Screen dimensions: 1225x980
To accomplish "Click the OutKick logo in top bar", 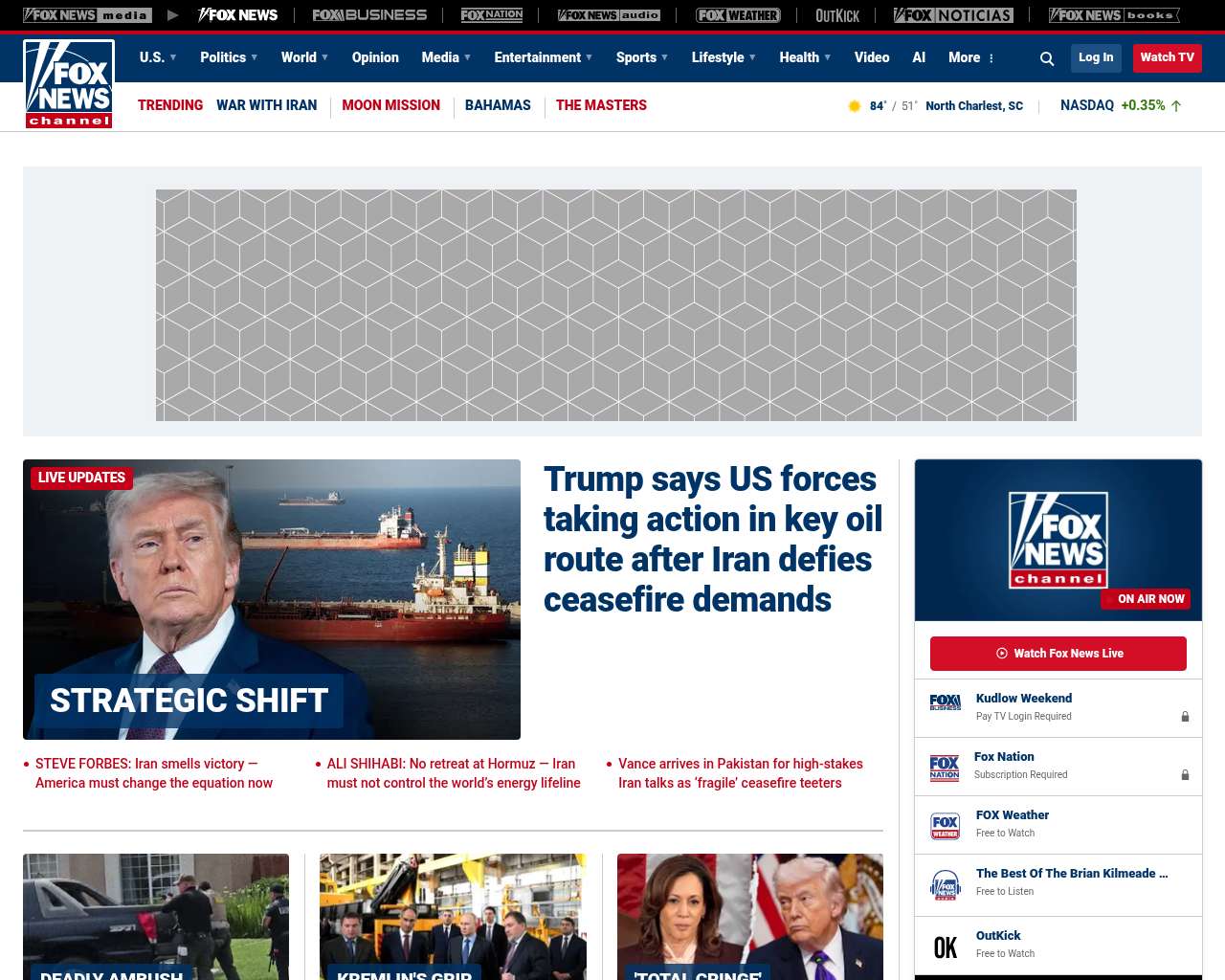I will coord(837,15).
